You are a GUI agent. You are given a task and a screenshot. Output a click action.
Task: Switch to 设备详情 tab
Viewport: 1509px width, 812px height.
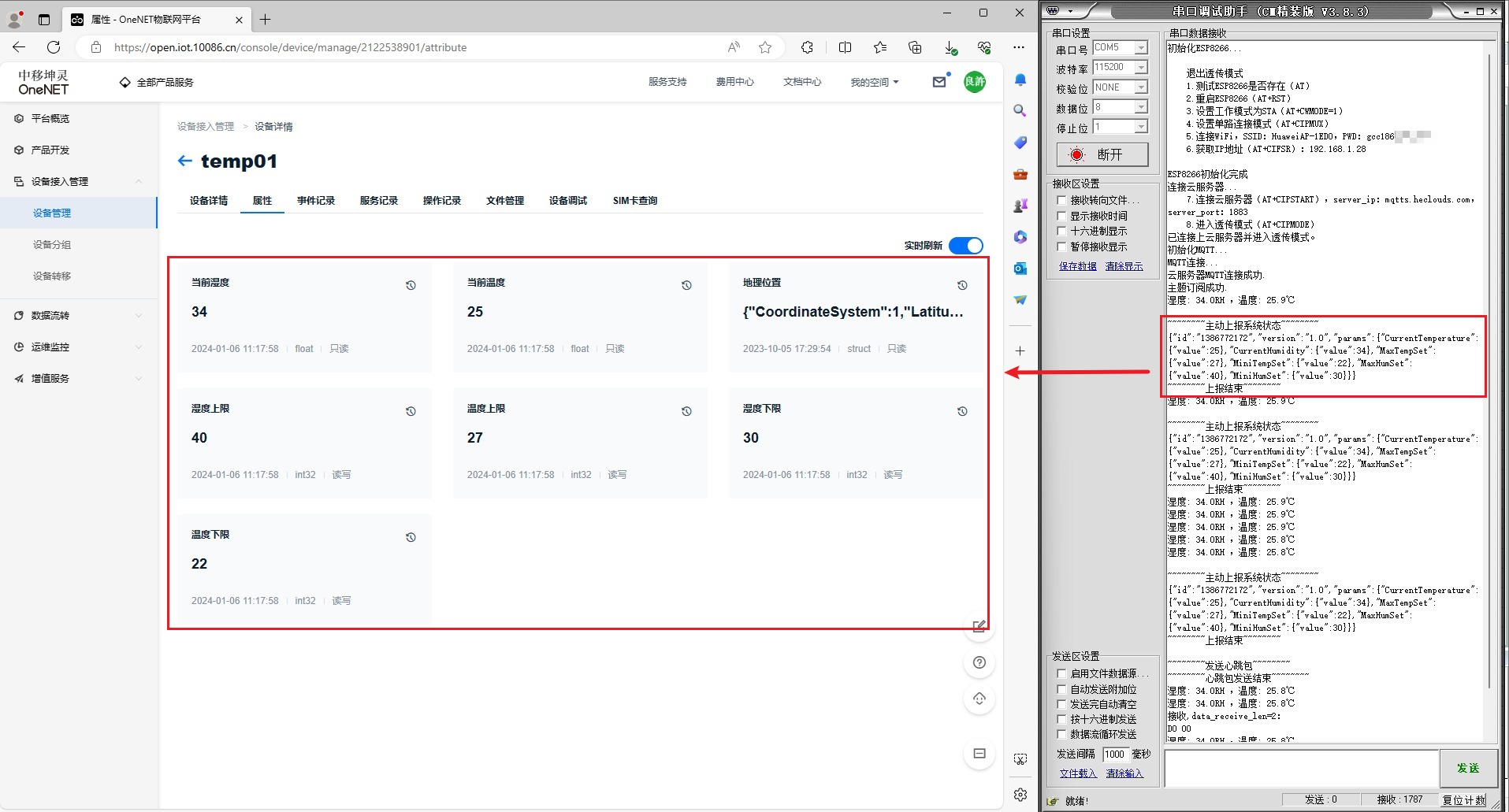(x=209, y=201)
